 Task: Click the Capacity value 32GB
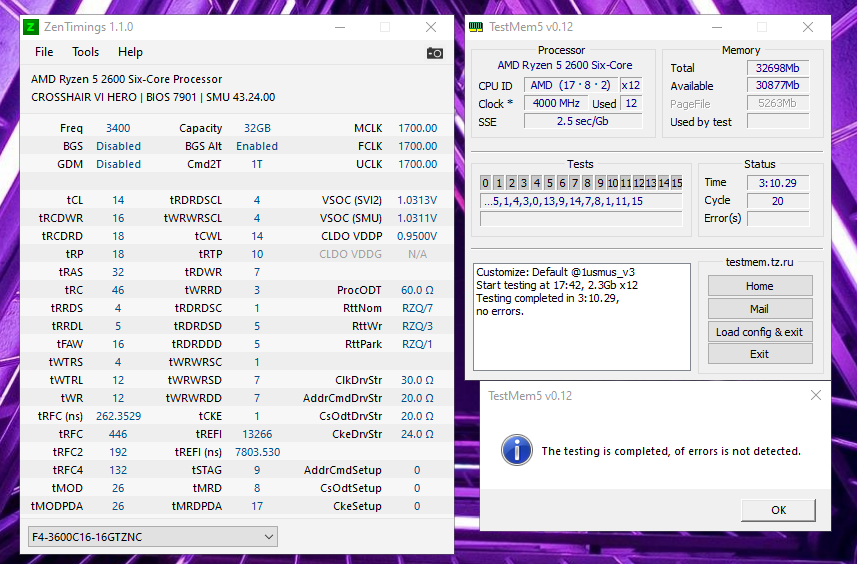tap(257, 128)
